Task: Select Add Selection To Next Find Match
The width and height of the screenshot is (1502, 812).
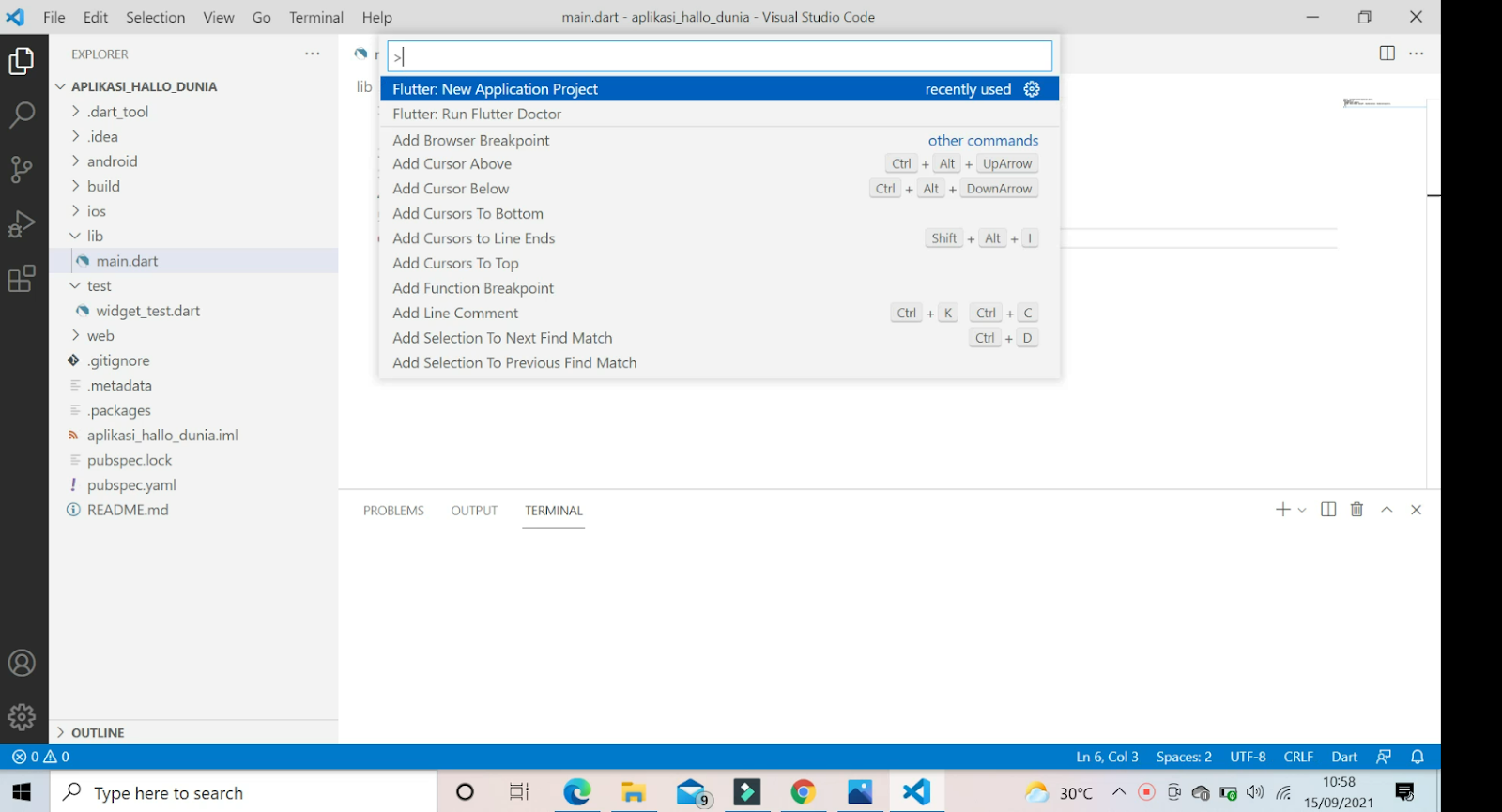Action: click(x=720, y=338)
